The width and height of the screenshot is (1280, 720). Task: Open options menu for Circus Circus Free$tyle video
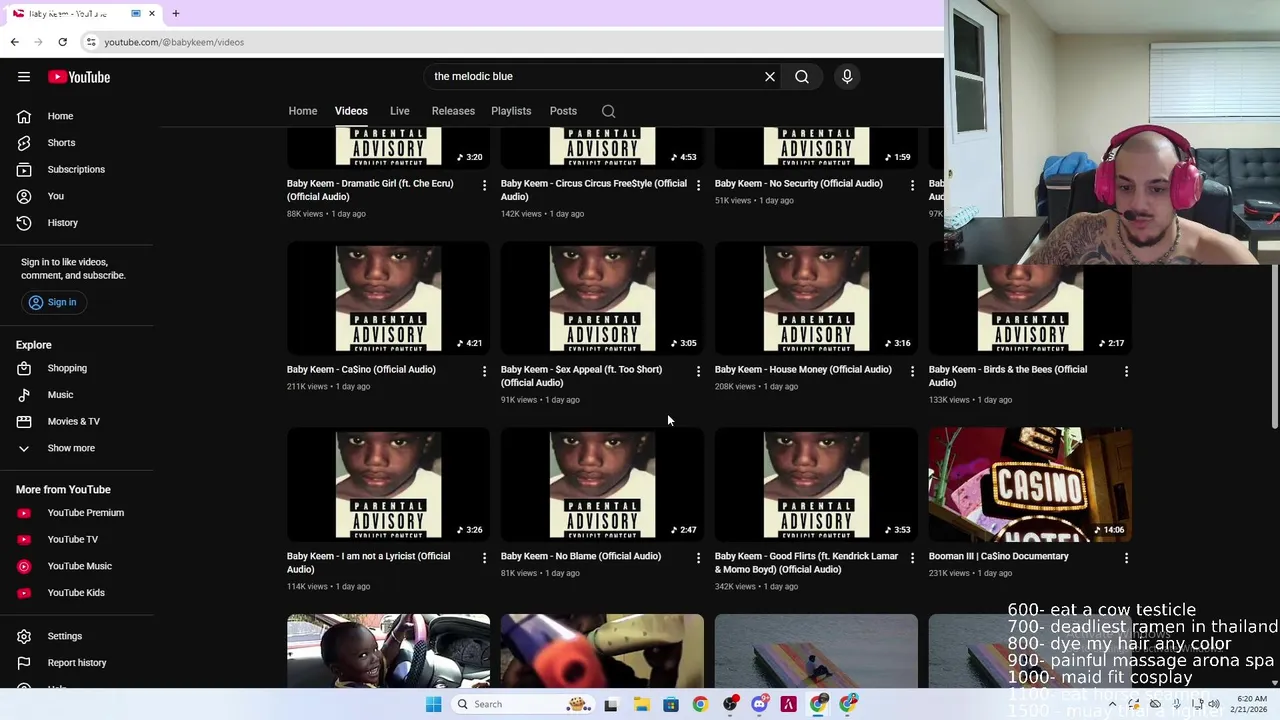pyautogui.click(x=698, y=185)
